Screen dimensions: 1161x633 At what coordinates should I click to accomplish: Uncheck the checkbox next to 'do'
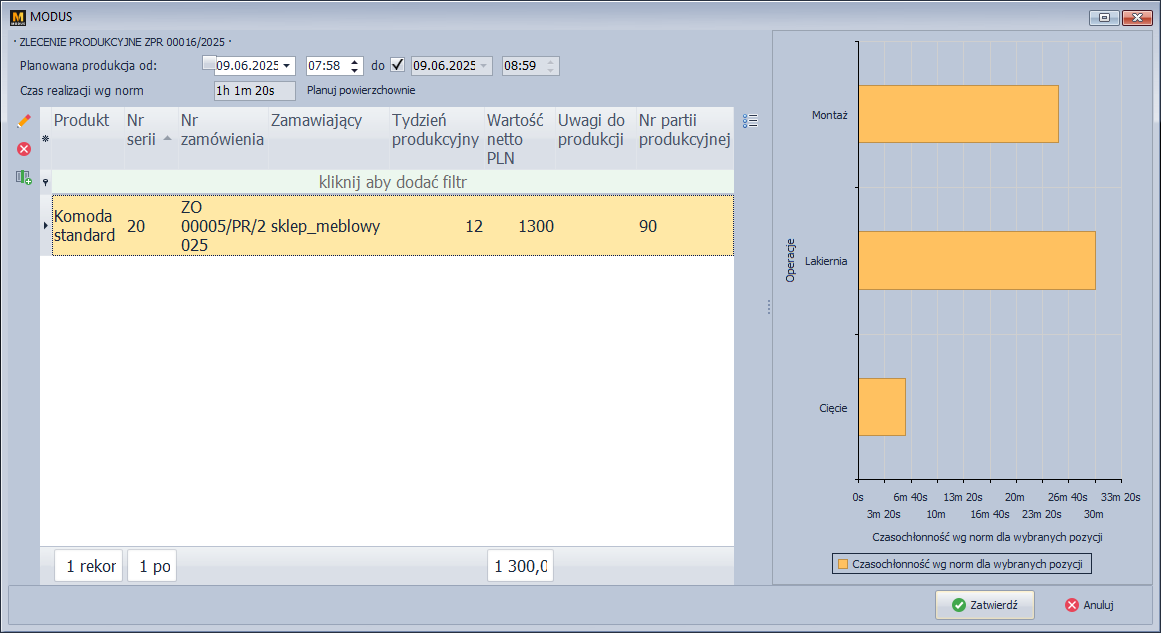[397, 65]
